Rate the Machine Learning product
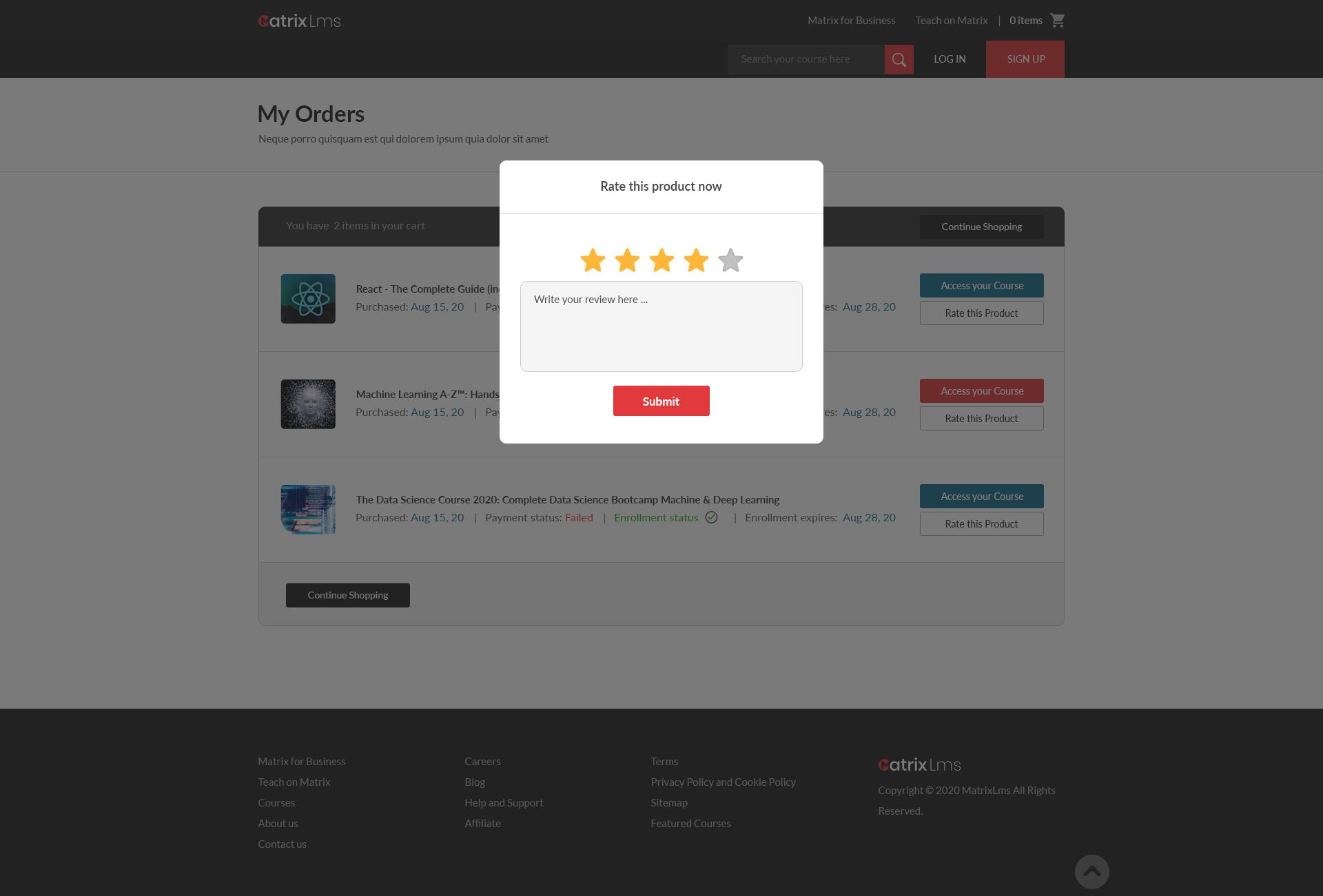The width and height of the screenshot is (1323, 896). pyautogui.click(x=982, y=419)
